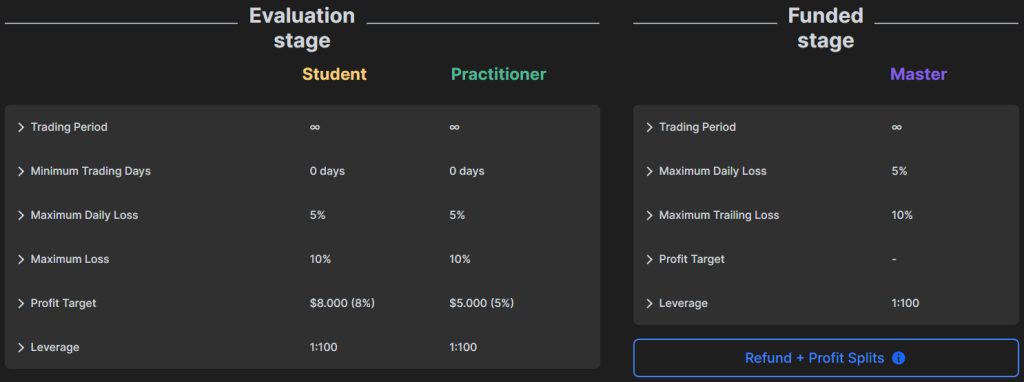The height and width of the screenshot is (382, 1024).
Task: Expand Maximum Daily Loss in Funded stage
Action: point(825,171)
